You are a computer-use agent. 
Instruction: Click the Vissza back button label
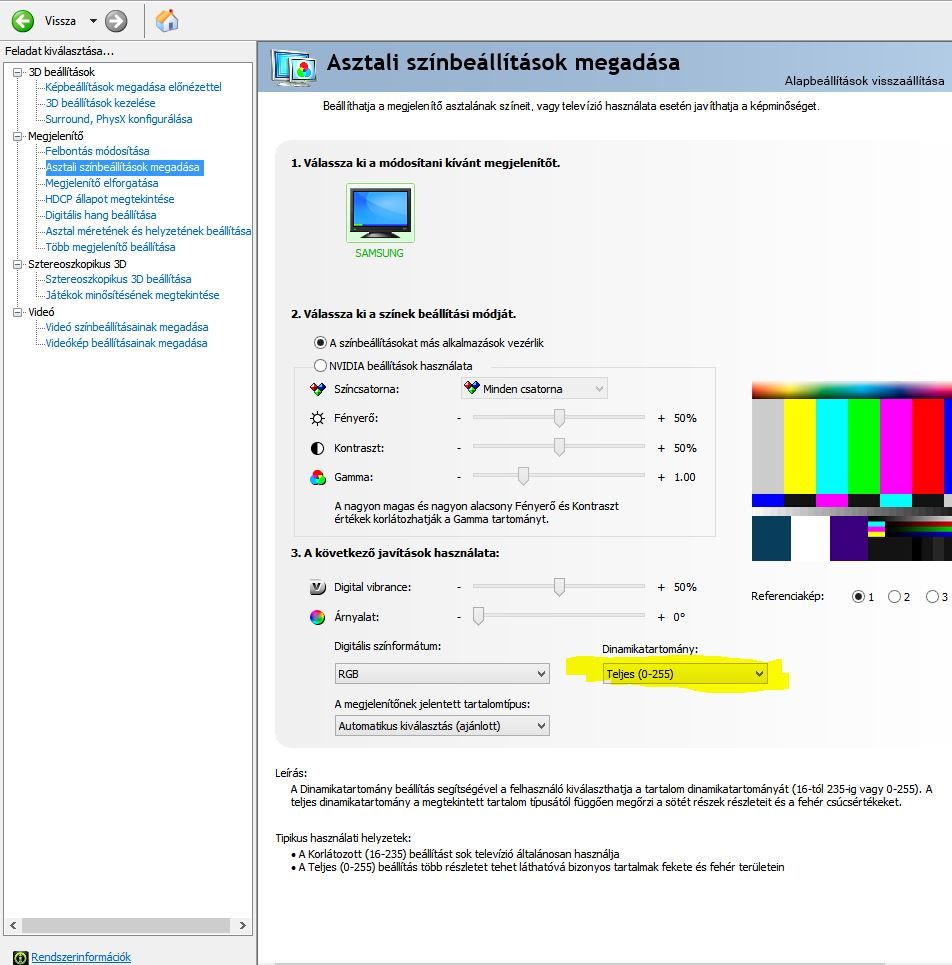pos(60,21)
